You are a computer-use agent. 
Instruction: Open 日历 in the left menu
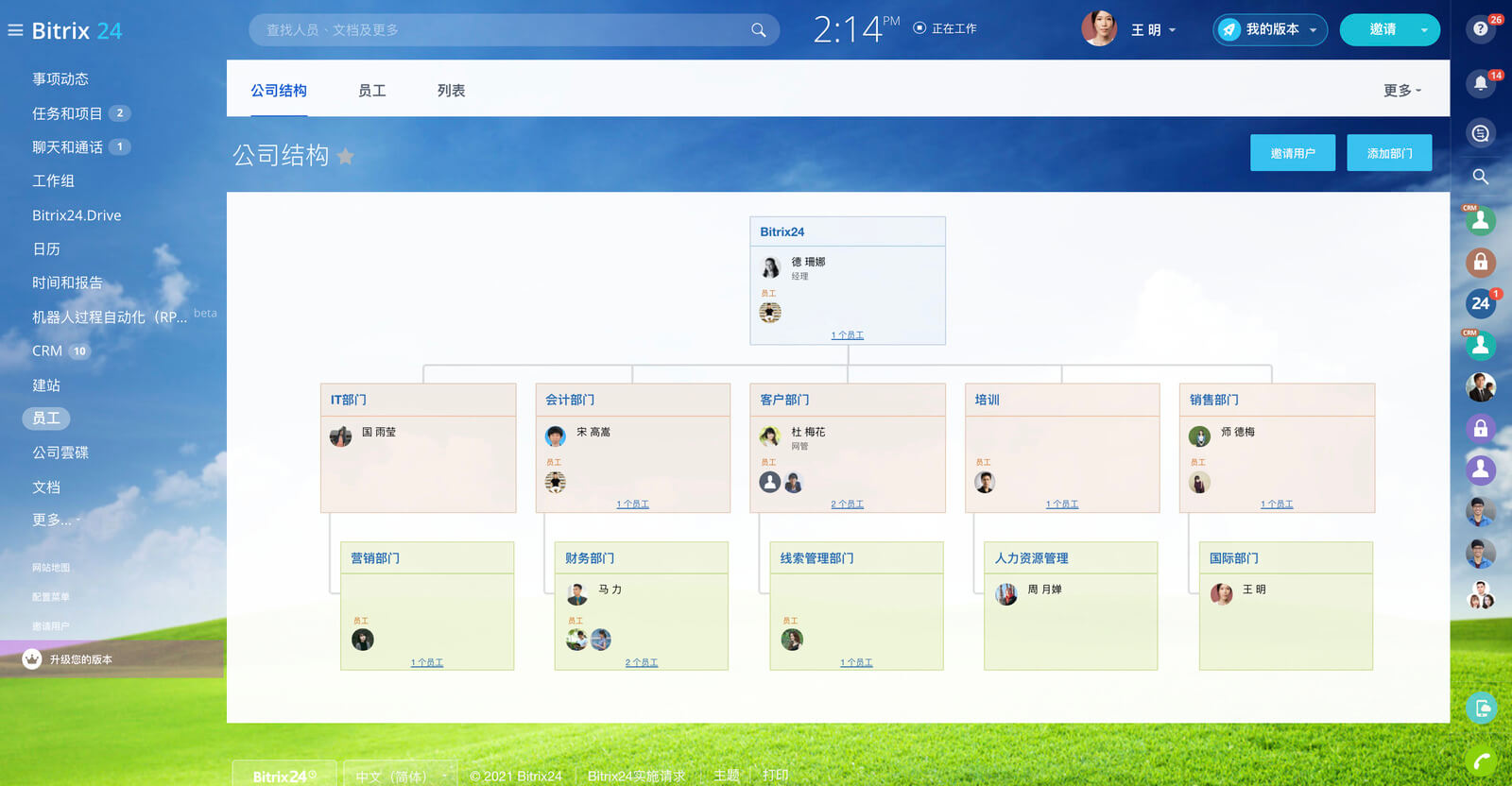click(46, 249)
